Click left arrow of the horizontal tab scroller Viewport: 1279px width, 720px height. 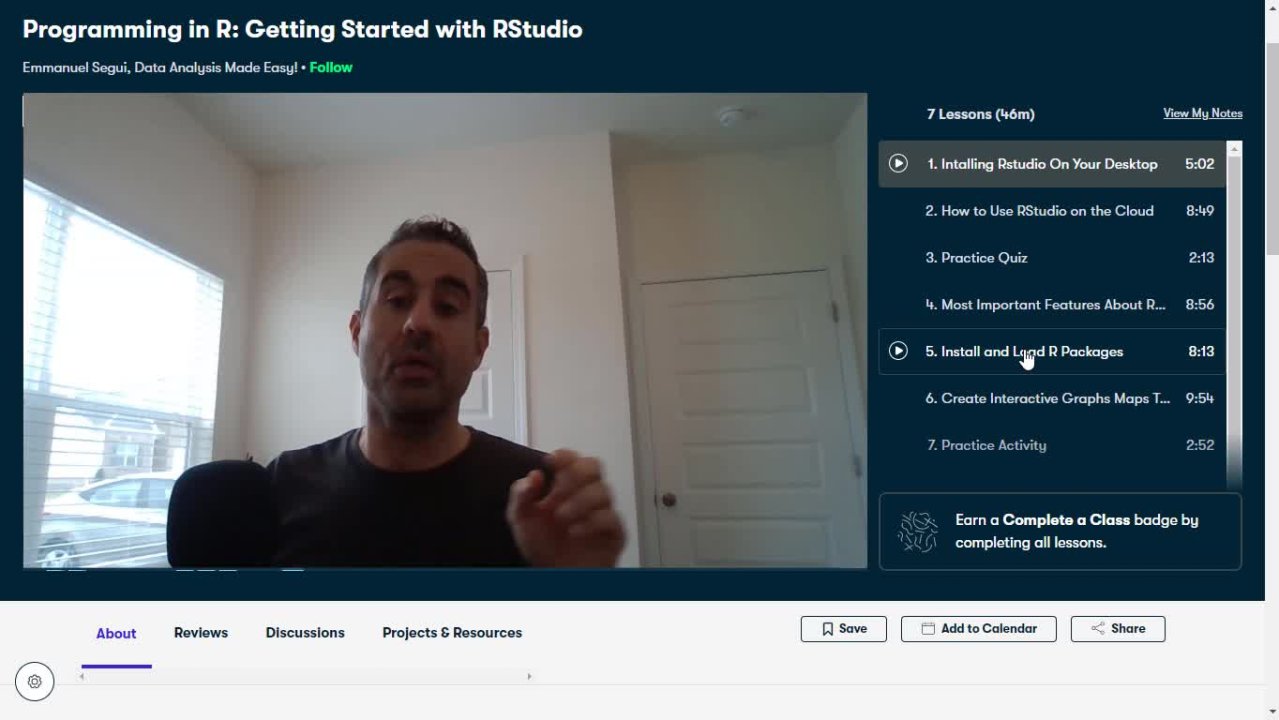[82, 677]
